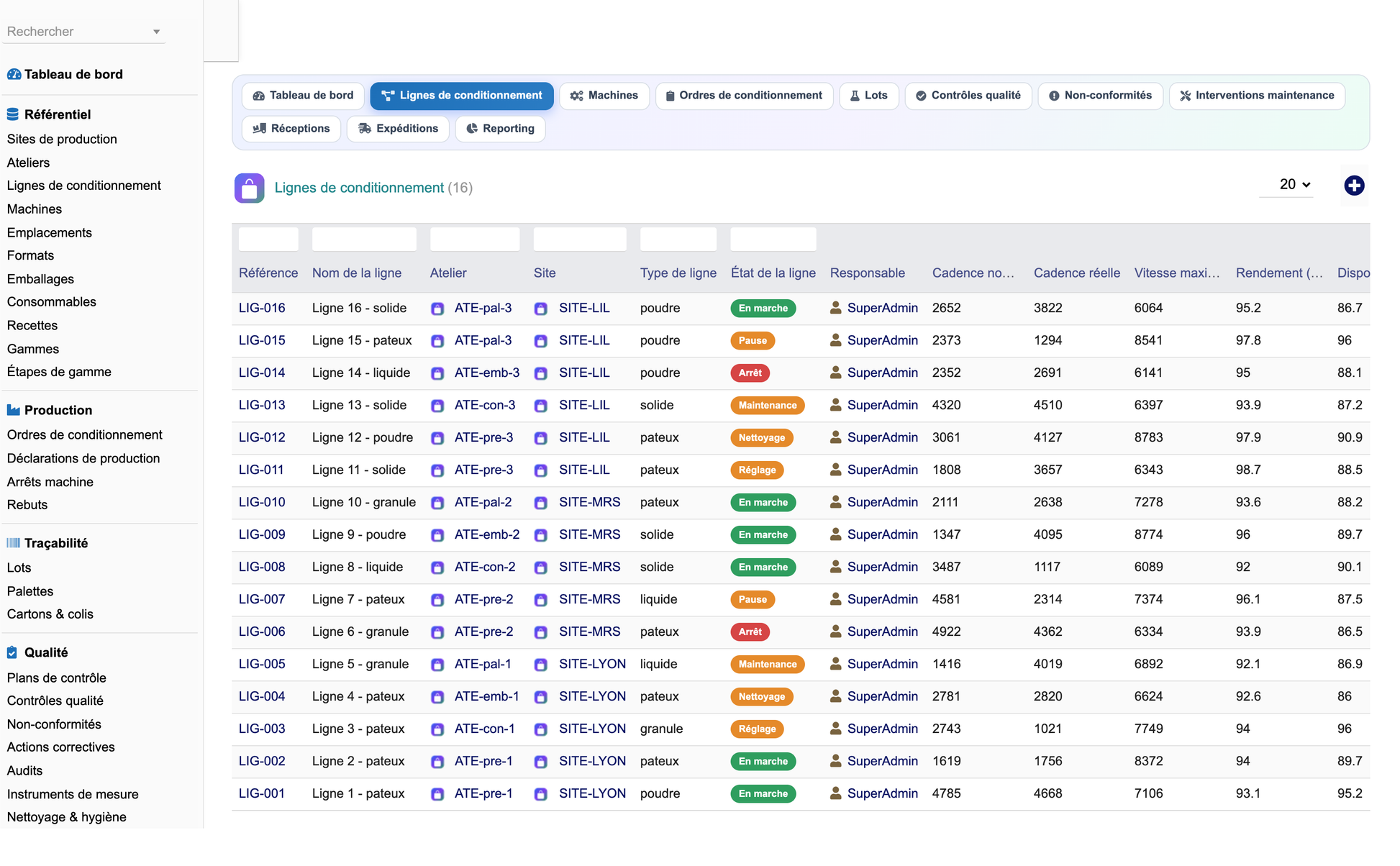Open the Expéditions tab
The width and height of the screenshot is (1400, 866).
click(398, 129)
